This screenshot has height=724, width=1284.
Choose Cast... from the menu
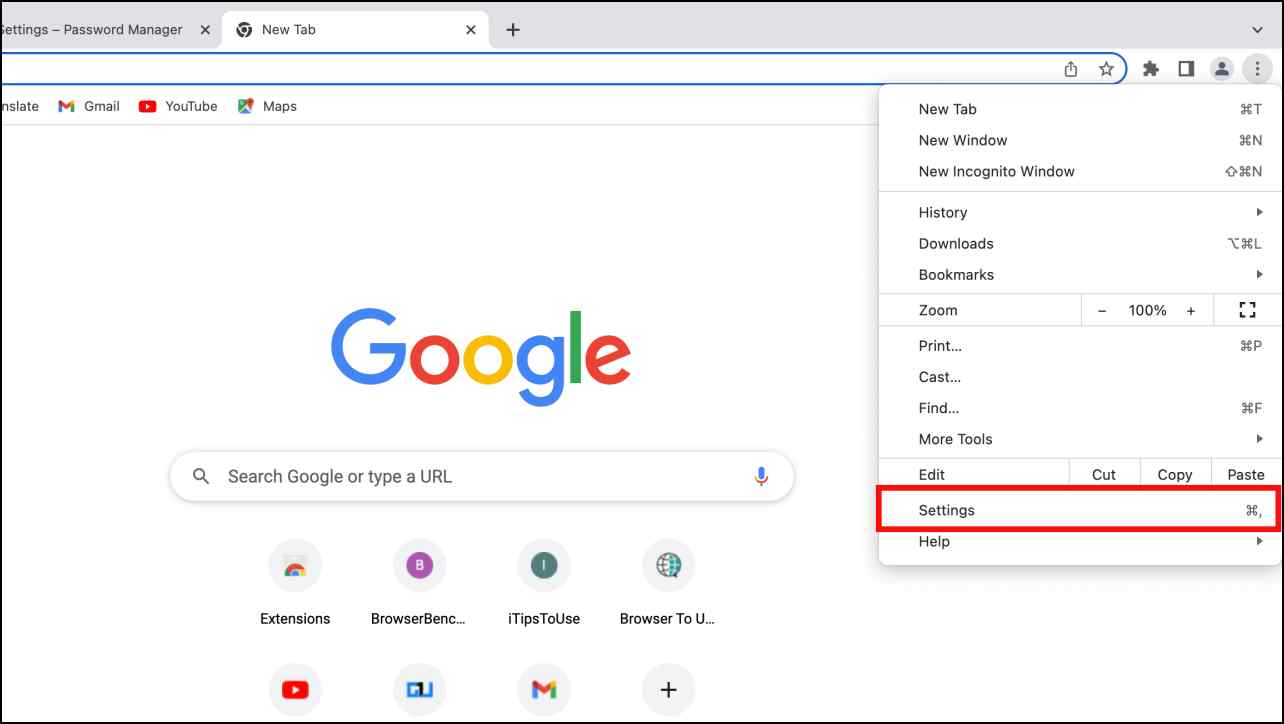pyautogui.click(x=1080, y=377)
